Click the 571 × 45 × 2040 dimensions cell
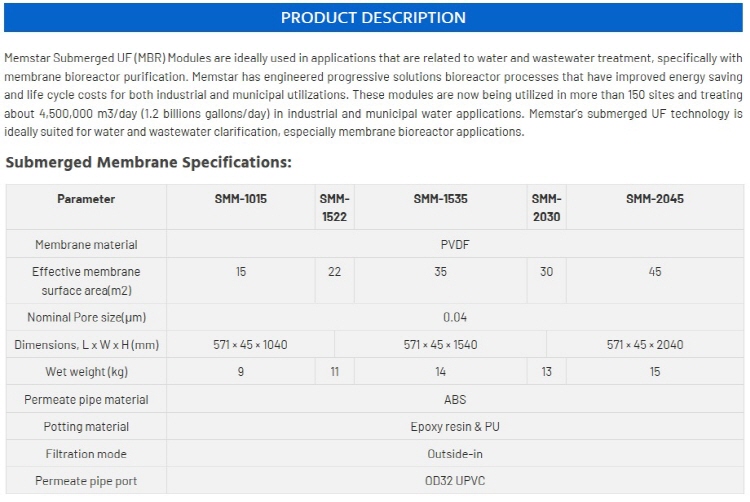The image size is (750, 502). pyautogui.click(x=645, y=345)
